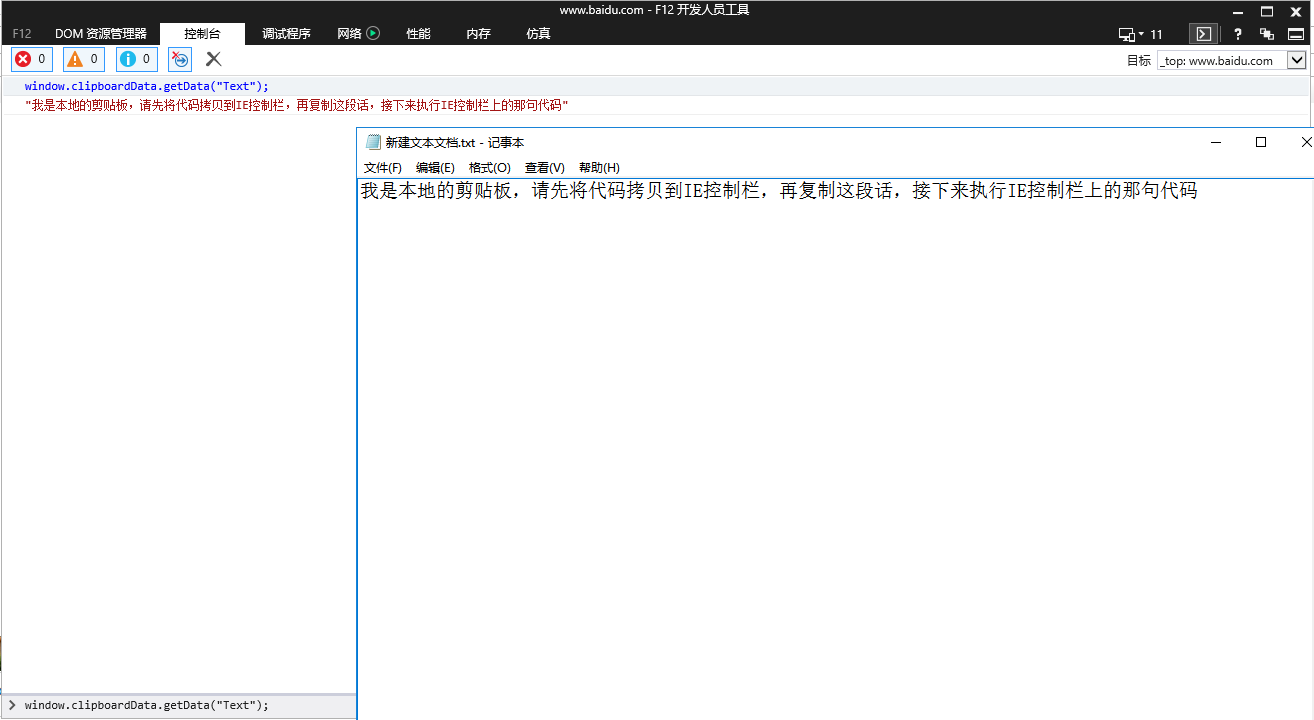Switch to the 网络 tab
Screen dimensions: 1314x720
(358, 34)
